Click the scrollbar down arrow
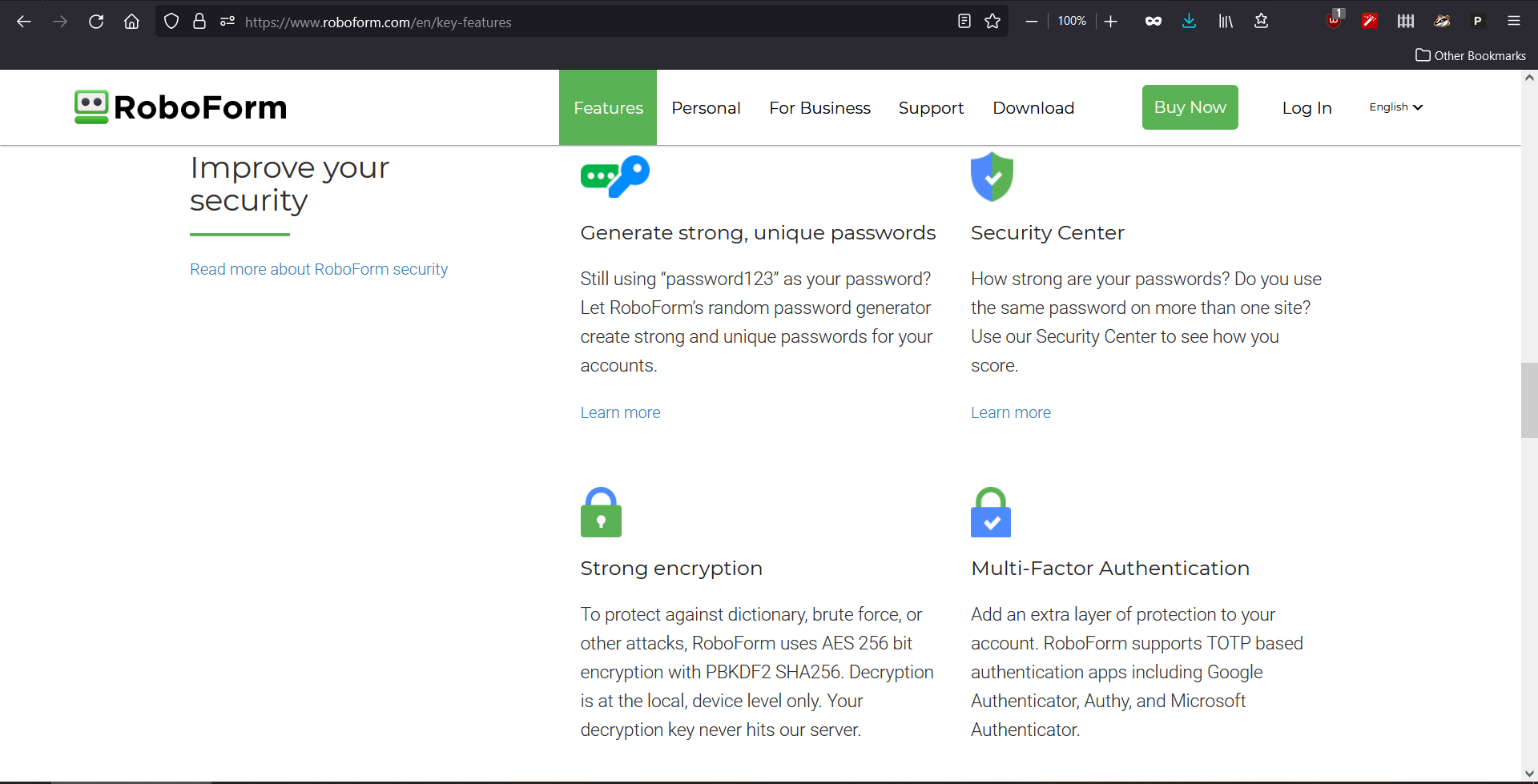1538x784 pixels. tap(1529, 774)
